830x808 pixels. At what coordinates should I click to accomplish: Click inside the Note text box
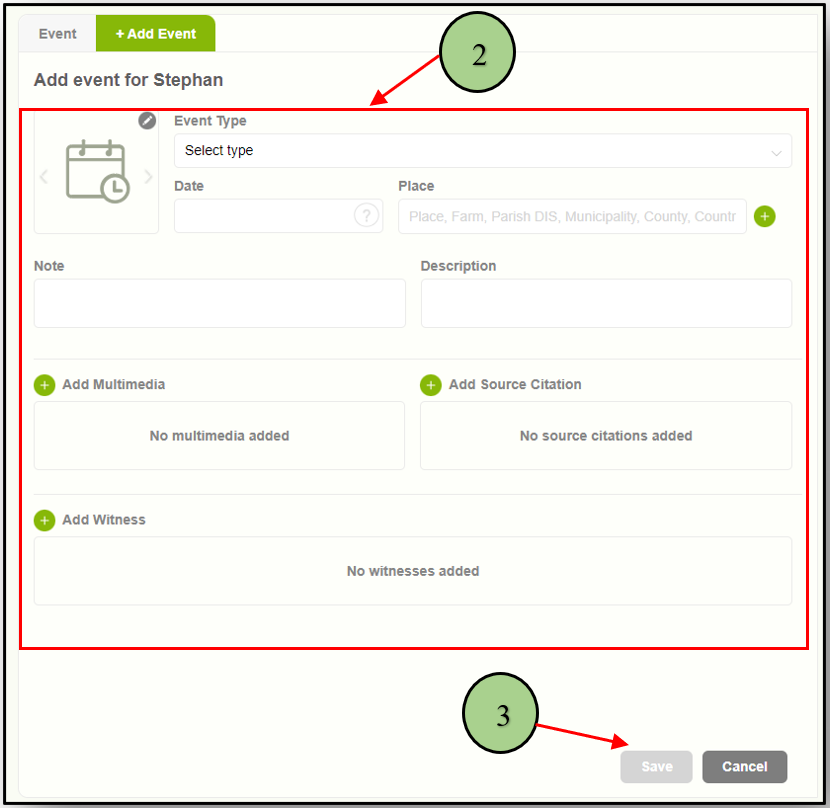point(220,303)
